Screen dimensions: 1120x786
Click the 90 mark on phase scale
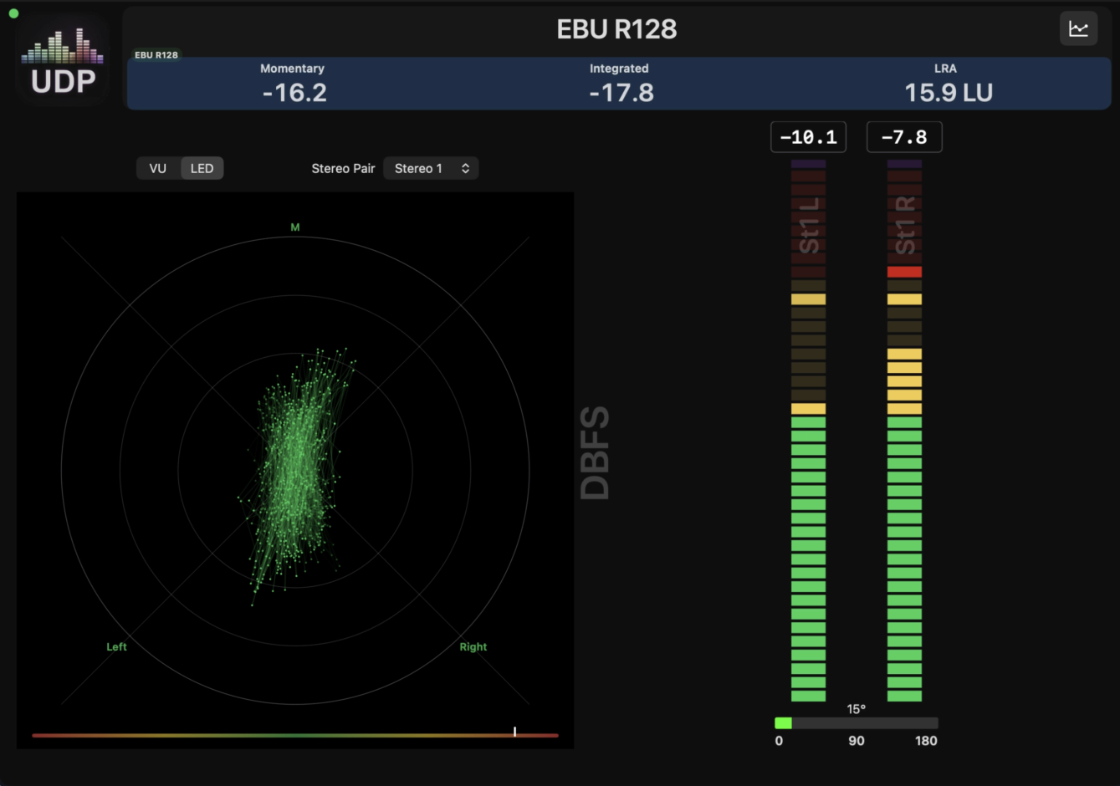click(x=856, y=741)
